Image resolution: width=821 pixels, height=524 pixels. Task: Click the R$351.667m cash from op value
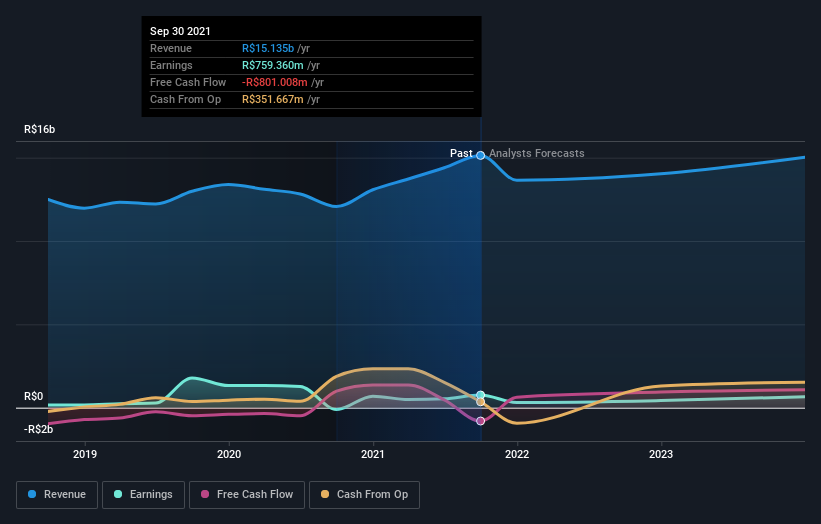tap(273, 99)
